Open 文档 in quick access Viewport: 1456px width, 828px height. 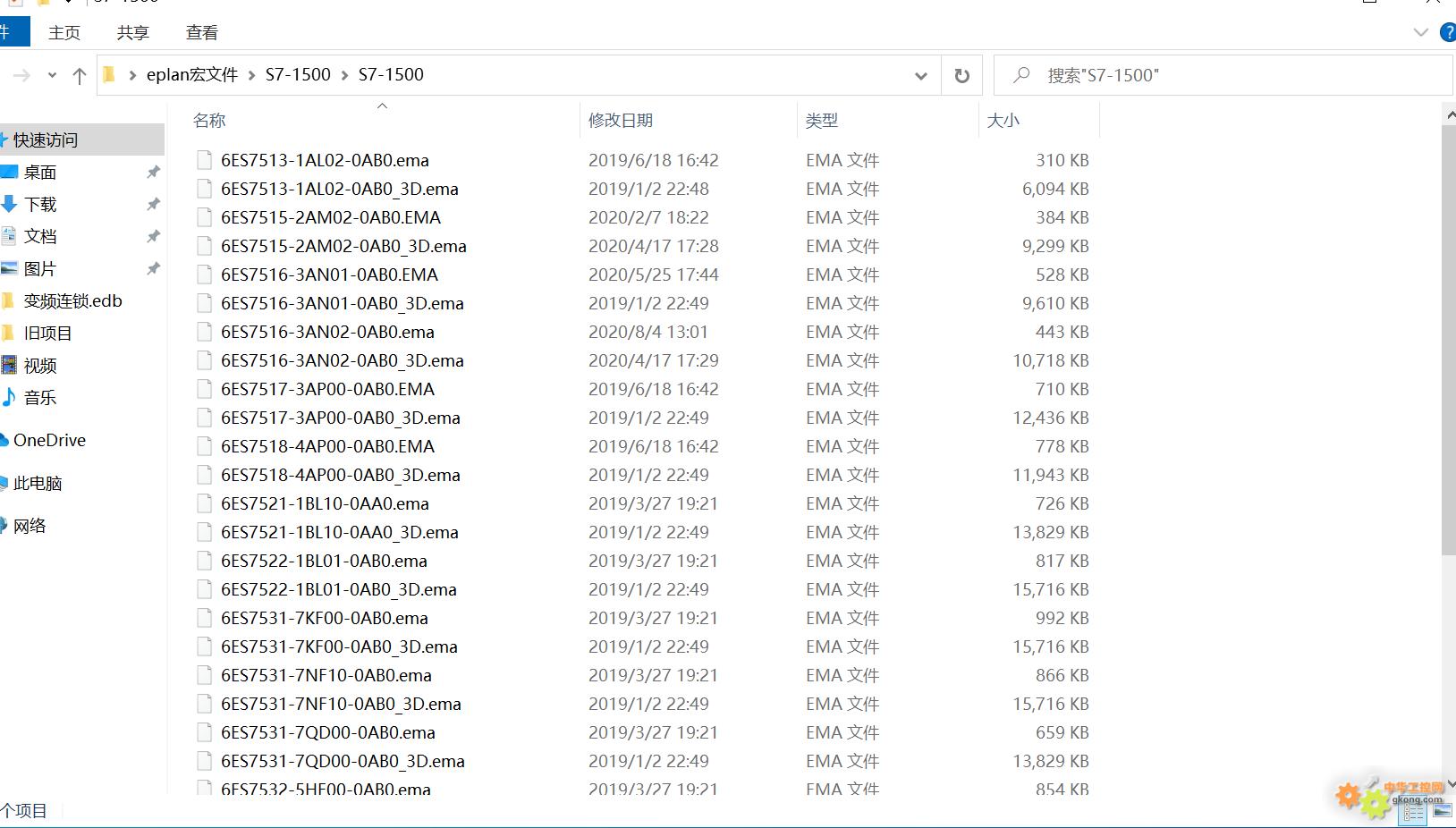(40, 236)
